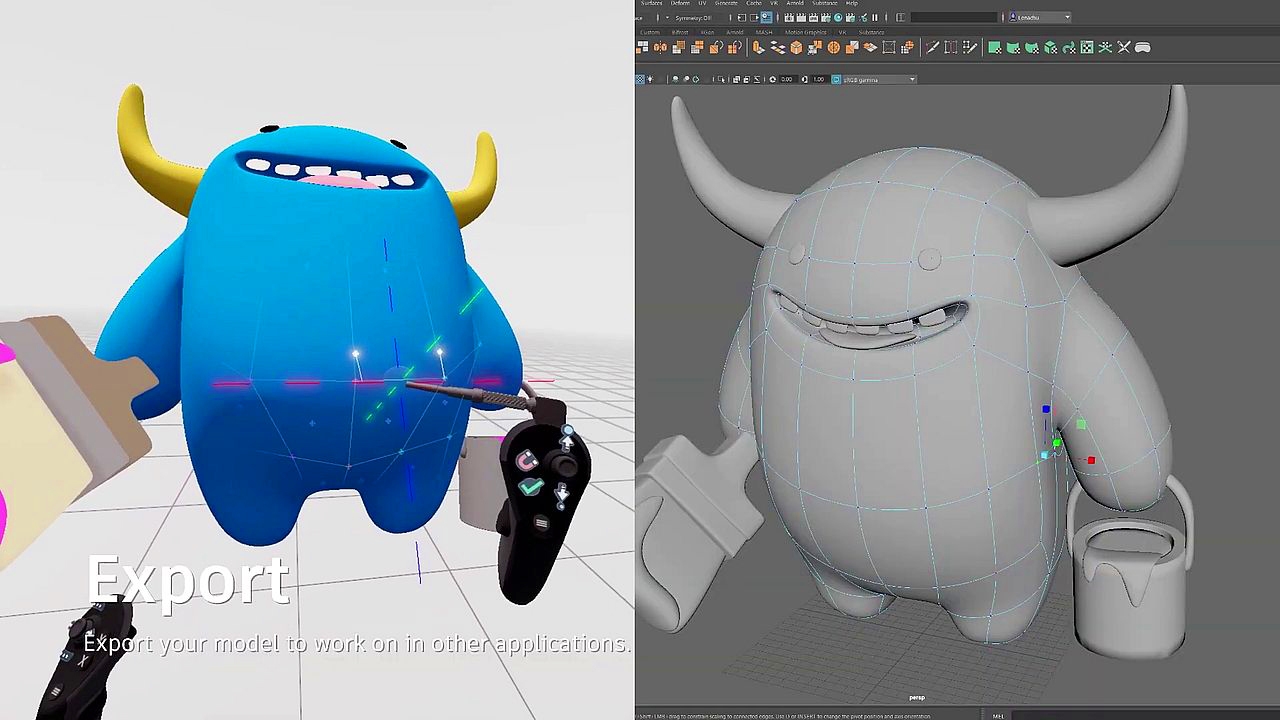
Task: Toggle the sRGB view transform icon
Action: point(836,79)
